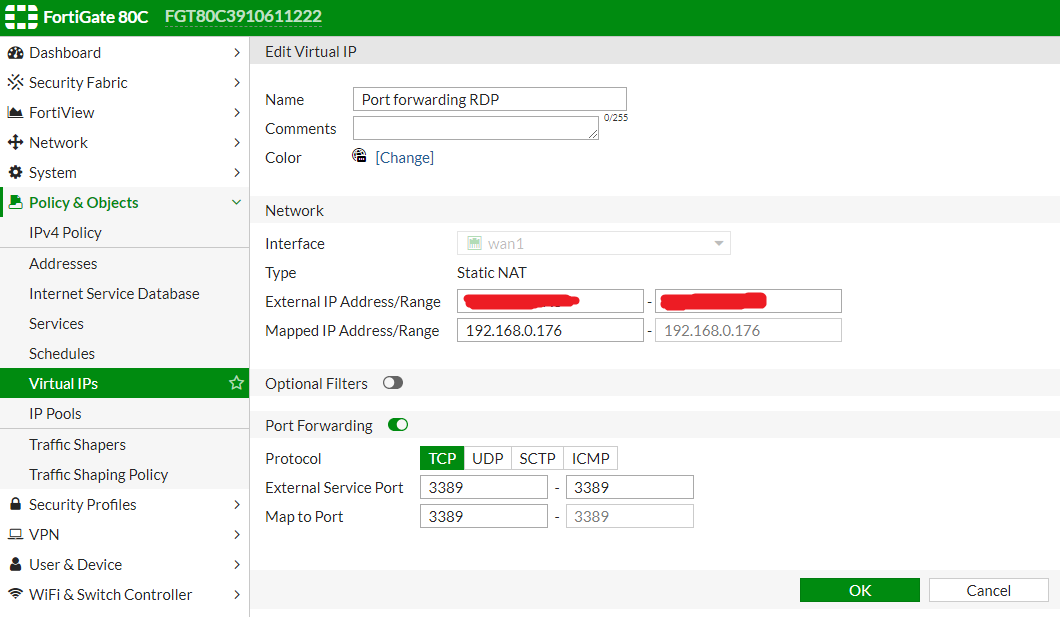Click the WiFi signal icon
Viewport: 1060px width, 617px height.
(15, 594)
